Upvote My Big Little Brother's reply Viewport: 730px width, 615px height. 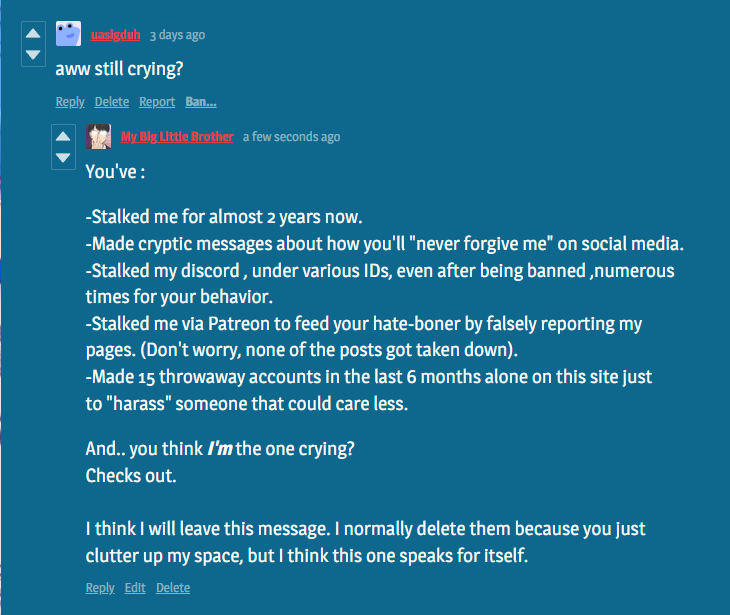pos(63,136)
